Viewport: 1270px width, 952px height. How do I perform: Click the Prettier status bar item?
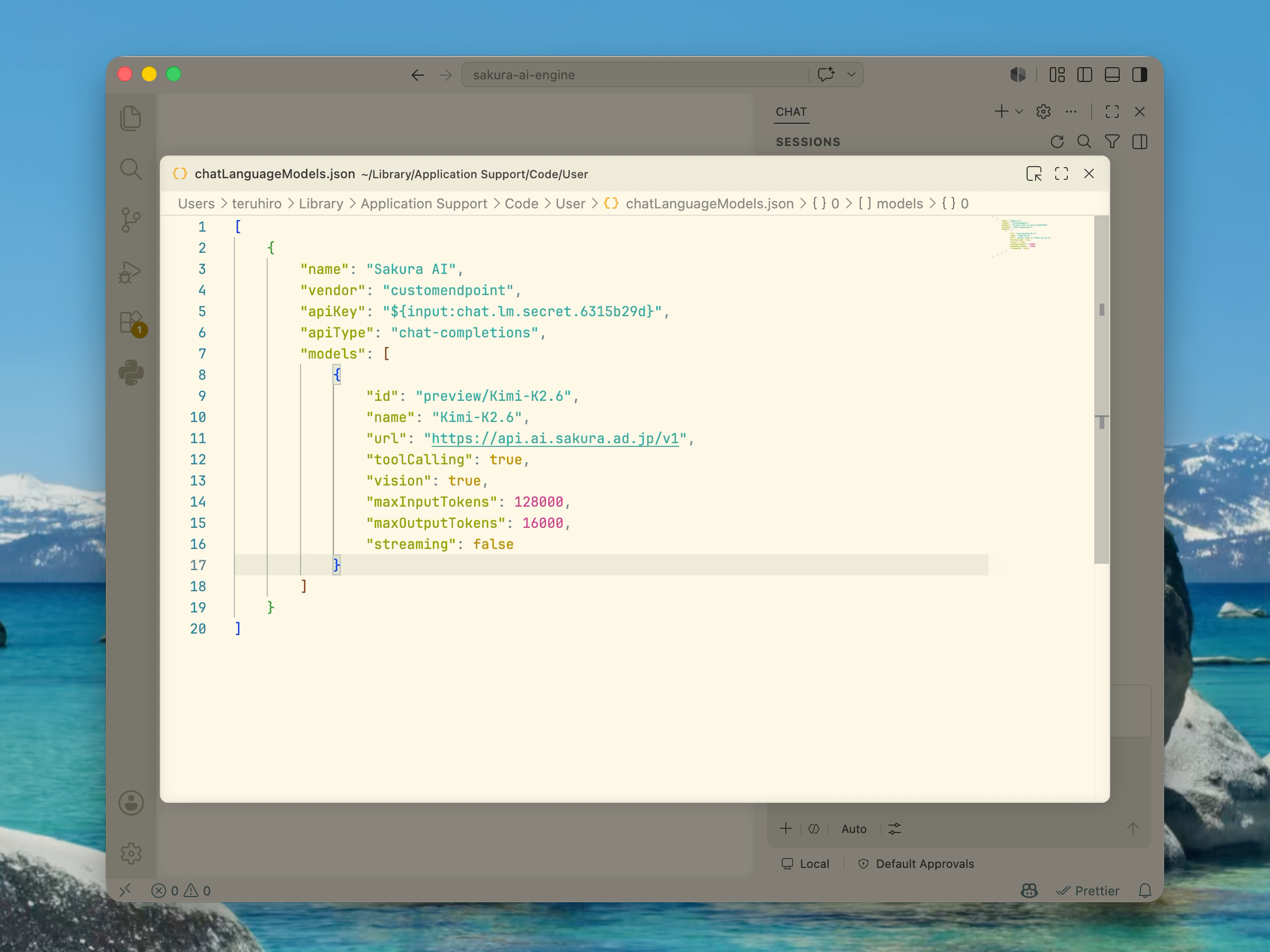coord(1088,891)
